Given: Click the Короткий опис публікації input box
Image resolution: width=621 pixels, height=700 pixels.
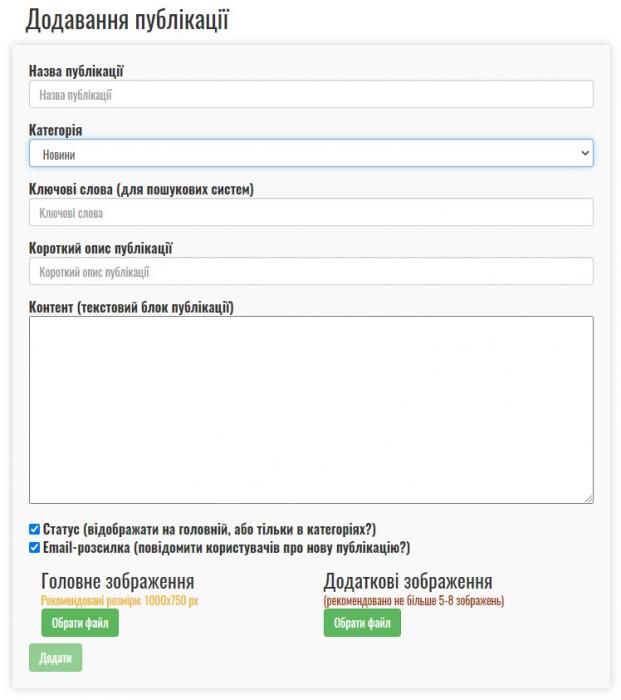Looking at the screenshot, I should click(311, 271).
